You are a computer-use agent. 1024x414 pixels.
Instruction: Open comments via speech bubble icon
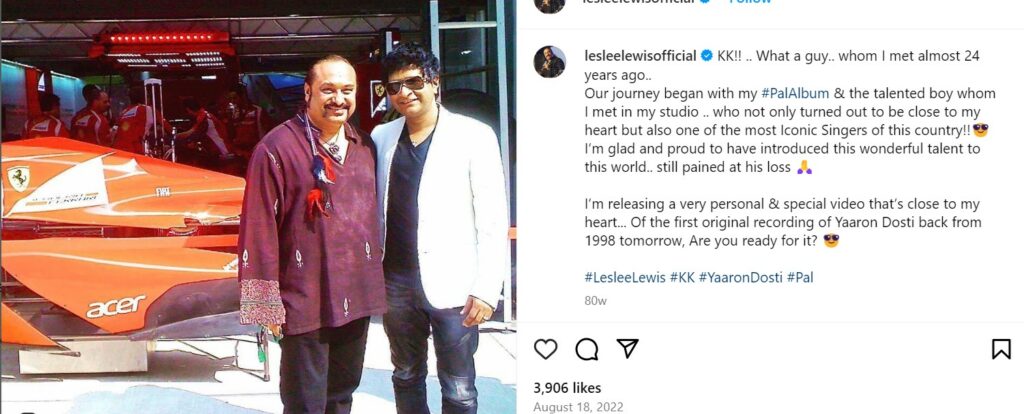pyautogui.click(x=586, y=349)
